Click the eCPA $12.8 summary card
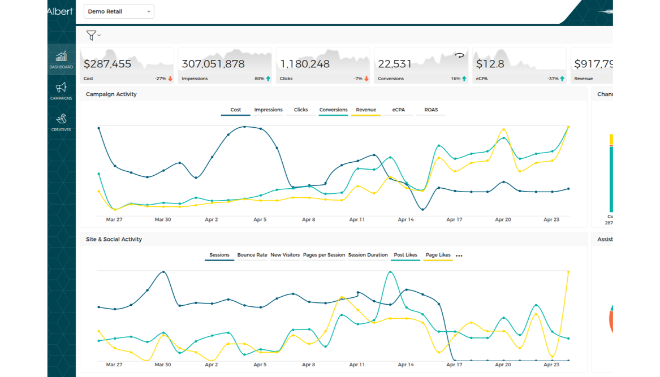Screen dimensions: 660x377 pos(519,65)
